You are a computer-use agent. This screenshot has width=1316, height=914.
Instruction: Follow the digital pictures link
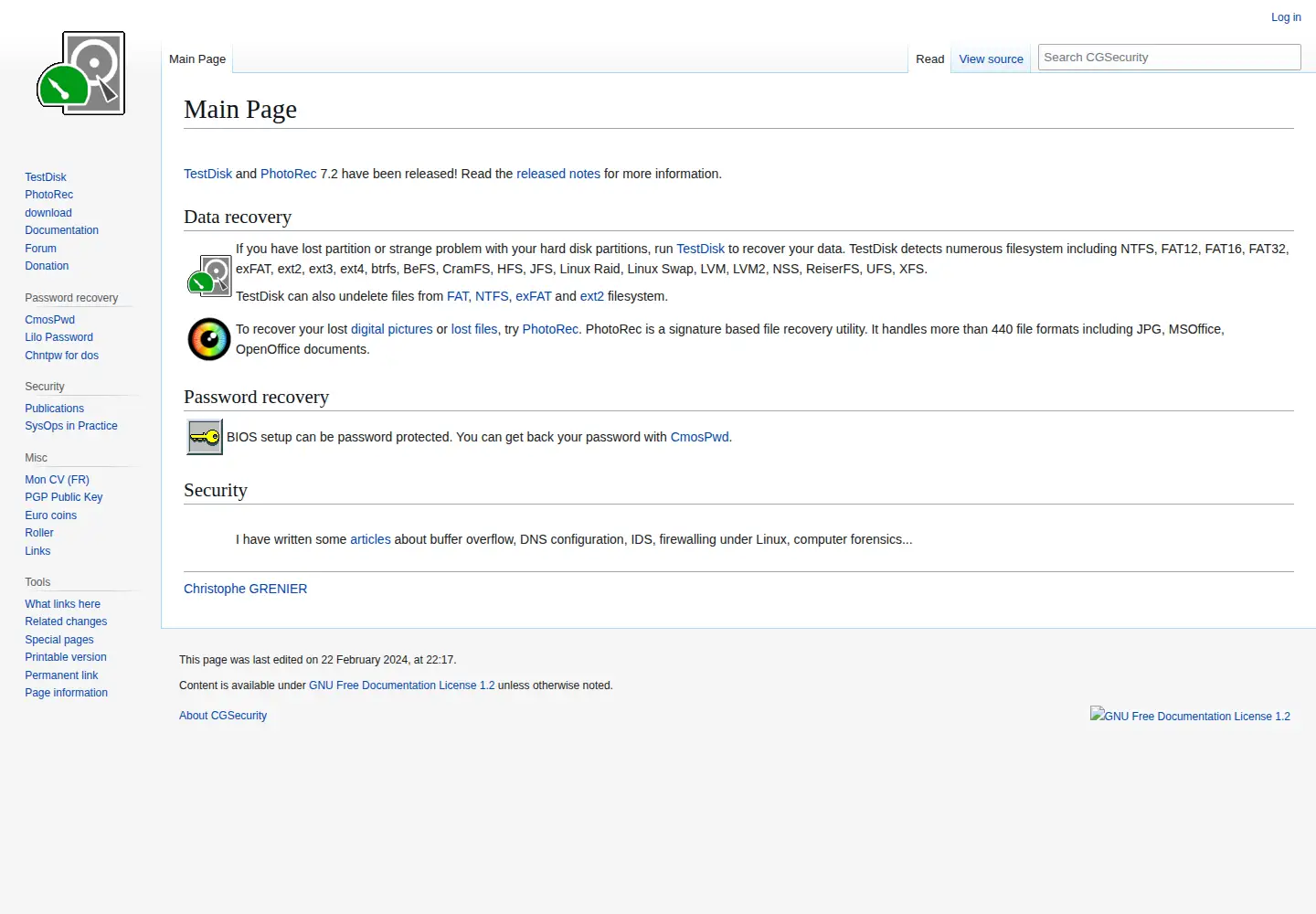point(392,329)
